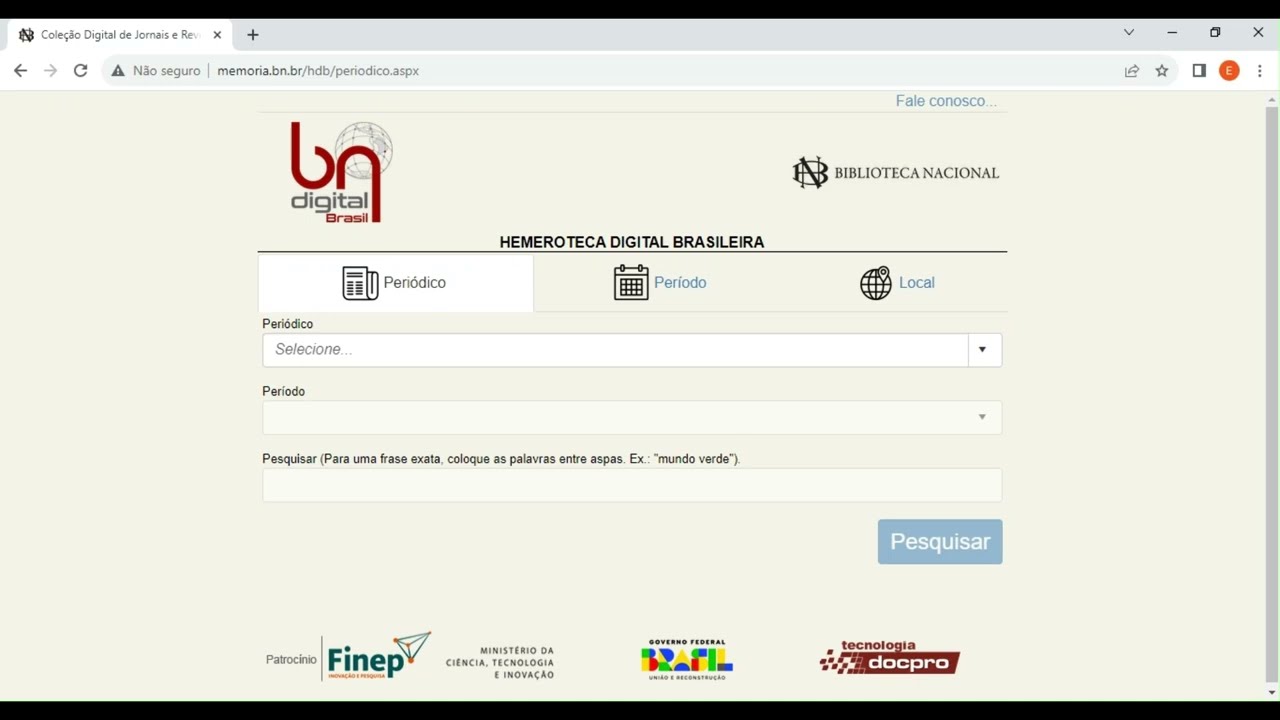Go back using the browser back arrow
Viewport: 1280px width, 720px height.
[x=20, y=71]
